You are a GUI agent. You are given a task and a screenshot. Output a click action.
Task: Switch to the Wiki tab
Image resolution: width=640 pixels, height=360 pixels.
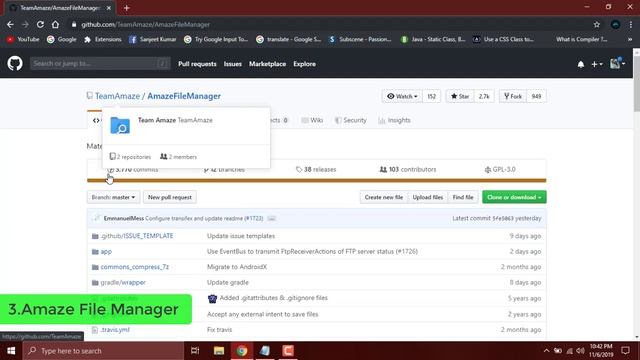click(312, 120)
